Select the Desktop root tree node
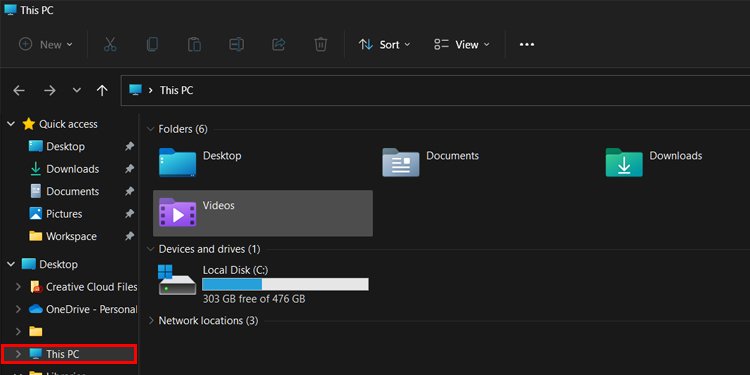The image size is (750, 375). tap(58, 265)
